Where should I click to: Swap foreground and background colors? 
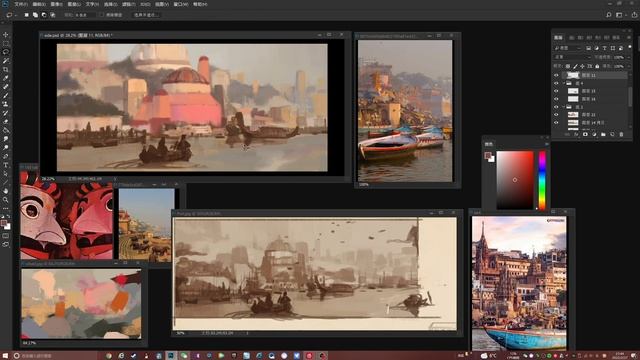[8, 216]
